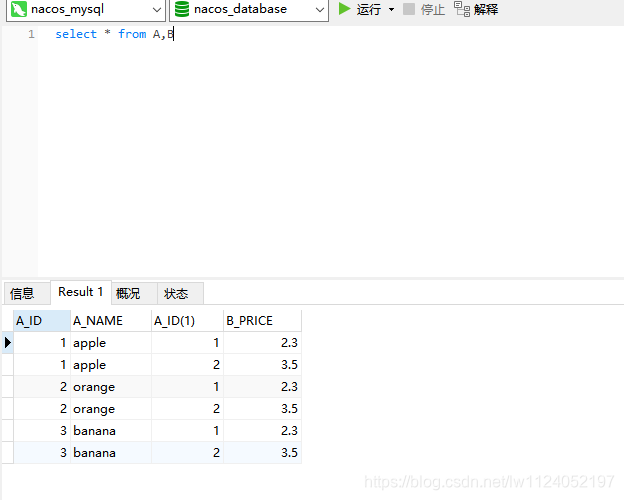Select the last banana row name cell
Screen dimensions: 624x500
111,453
